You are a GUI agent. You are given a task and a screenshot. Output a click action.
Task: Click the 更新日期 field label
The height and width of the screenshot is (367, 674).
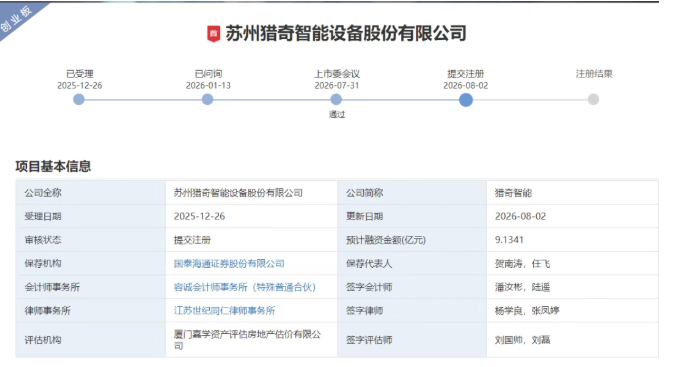pyautogui.click(x=365, y=216)
